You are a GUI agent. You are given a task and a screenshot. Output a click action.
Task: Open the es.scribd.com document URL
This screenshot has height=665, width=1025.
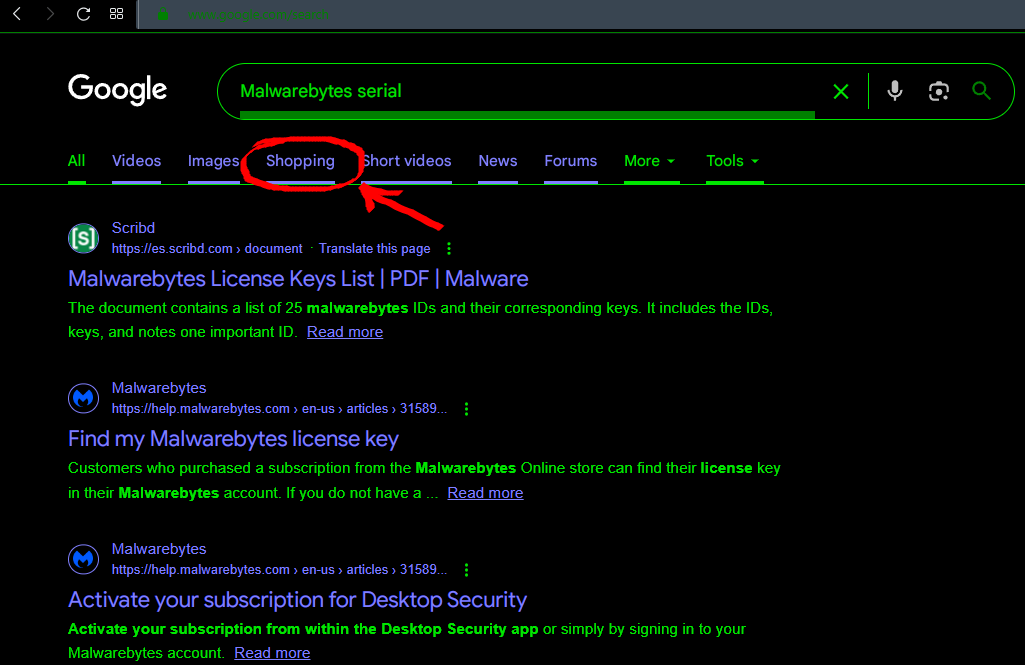(207, 248)
